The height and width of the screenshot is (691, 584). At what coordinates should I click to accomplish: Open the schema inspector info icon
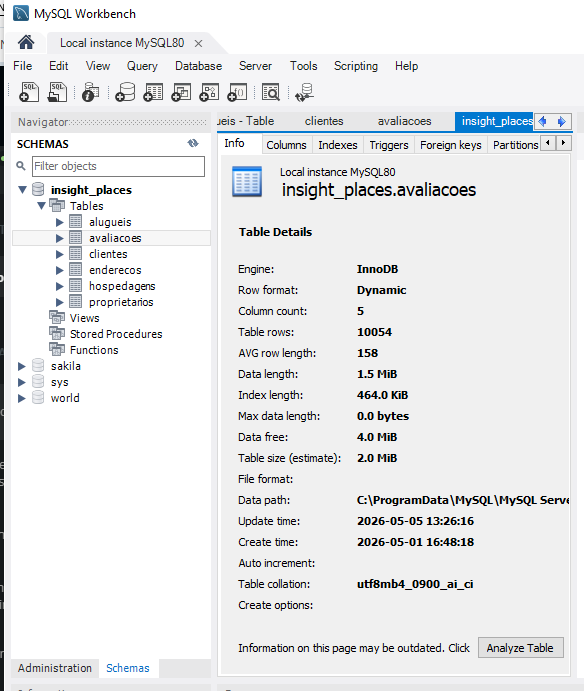point(90,92)
